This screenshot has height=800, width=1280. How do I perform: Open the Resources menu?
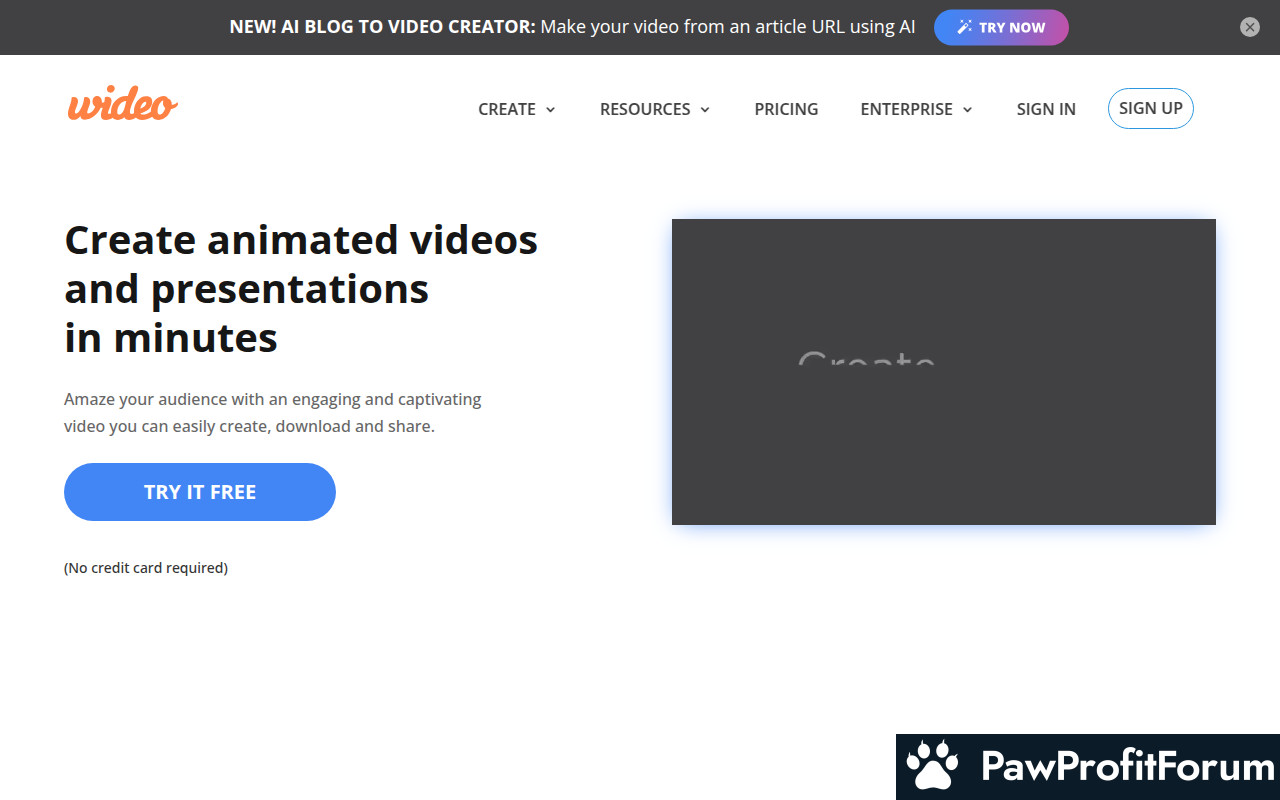pos(655,109)
